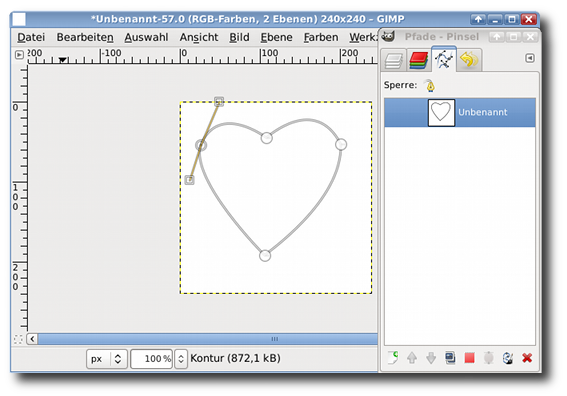Convert selection to path
This screenshot has width=567, height=396.
489,358
